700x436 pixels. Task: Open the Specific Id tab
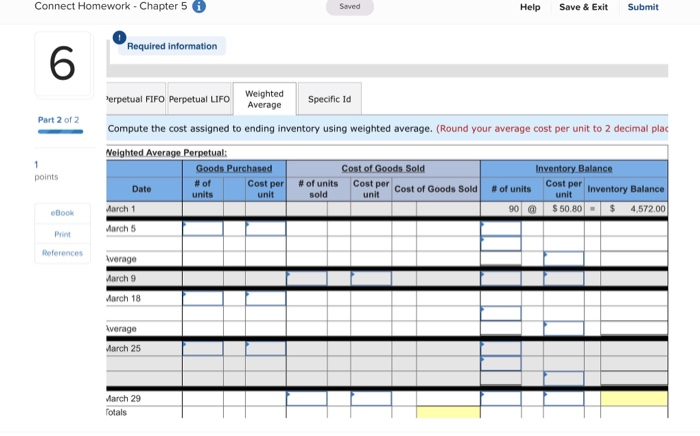pyautogui.click(x=329, y=99)
